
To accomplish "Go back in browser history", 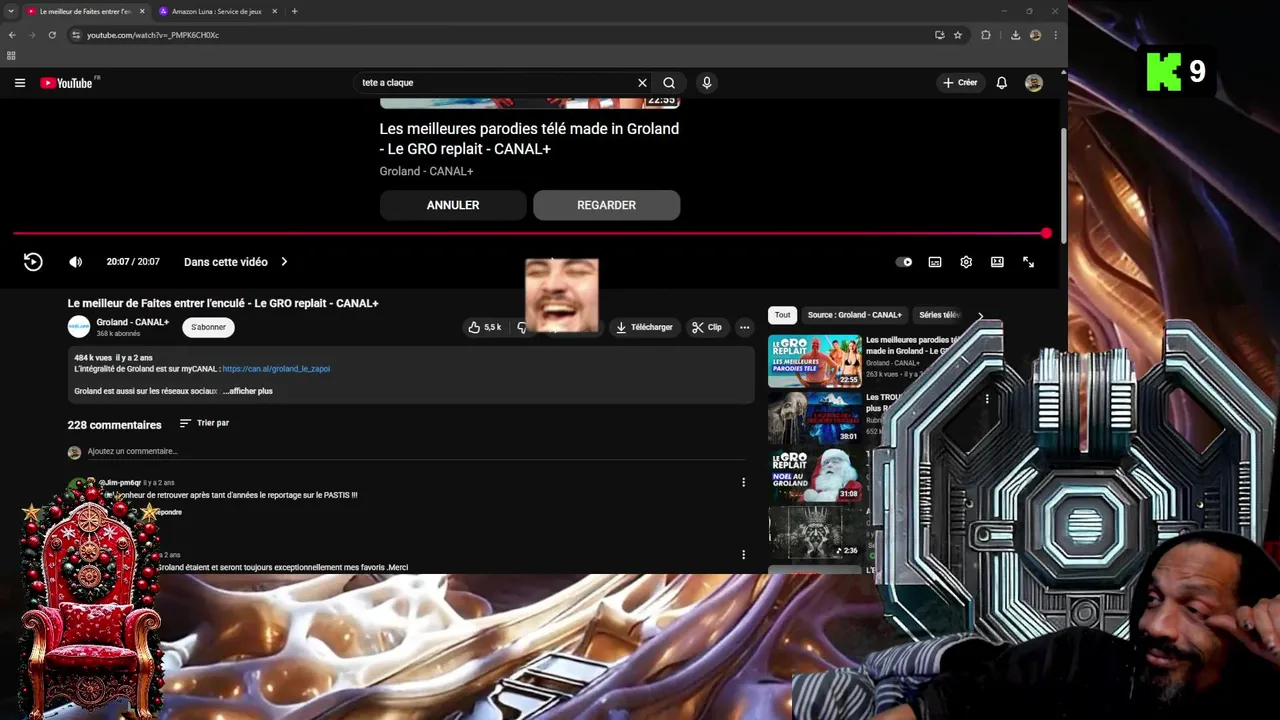I will tap(12, 35).
